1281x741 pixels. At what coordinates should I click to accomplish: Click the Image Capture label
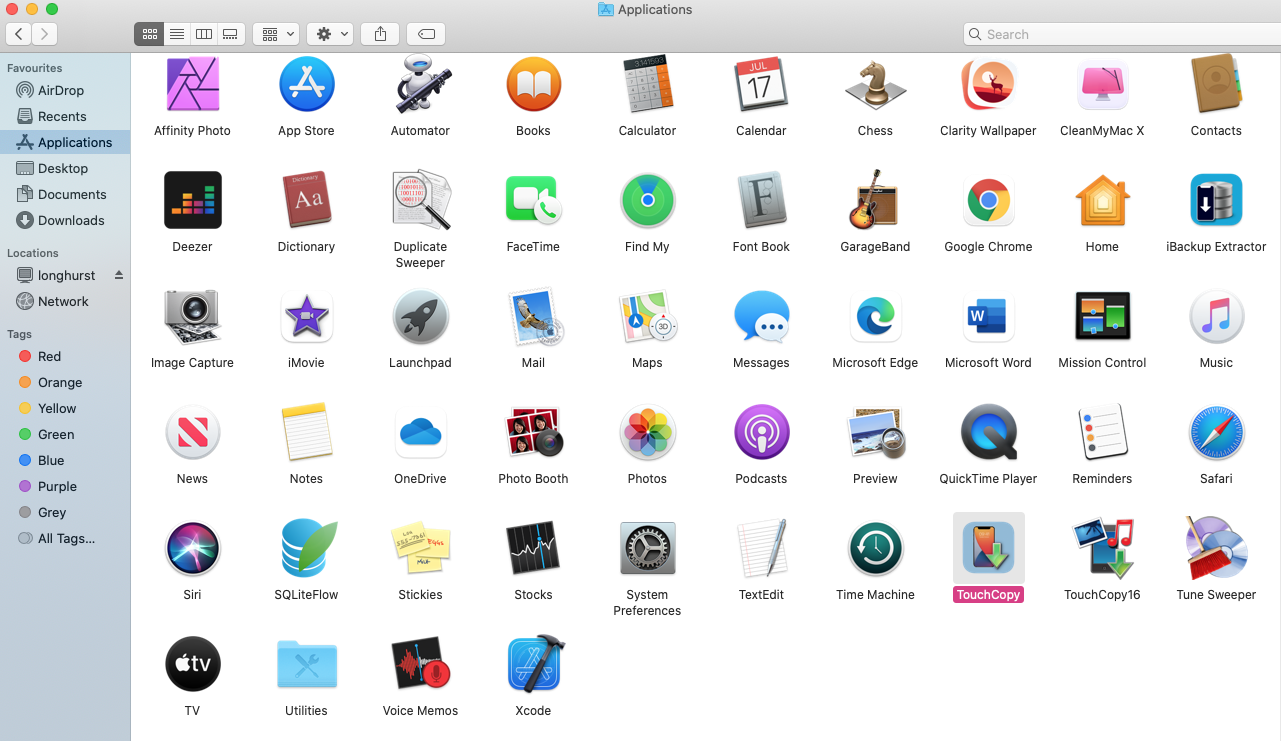(192, 363)
